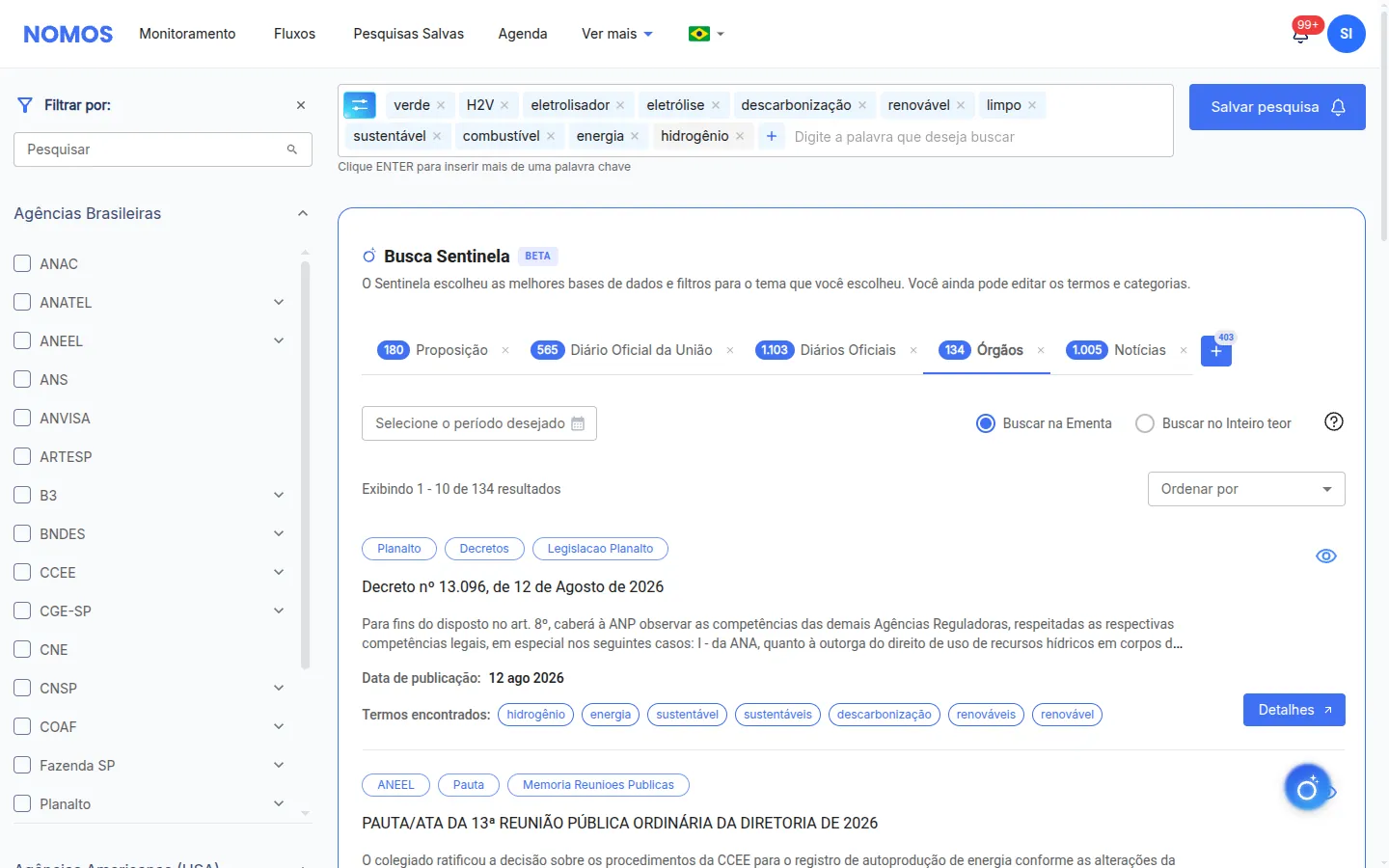Click the NOMOS logo
The image size is (1389, 868).
pyautogui.click(x=68, y=34)
